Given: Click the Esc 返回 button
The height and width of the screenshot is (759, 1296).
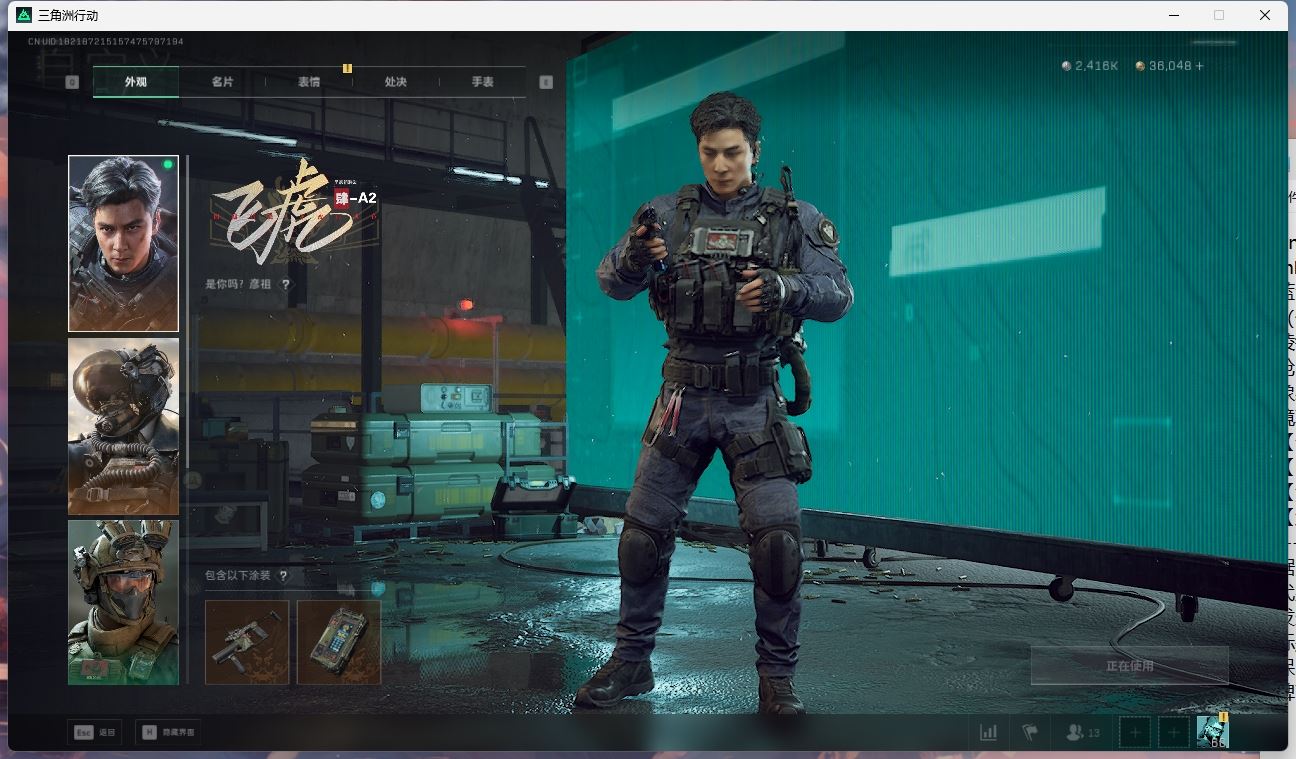Looking at the screenshot, I should tap(94, 733).
